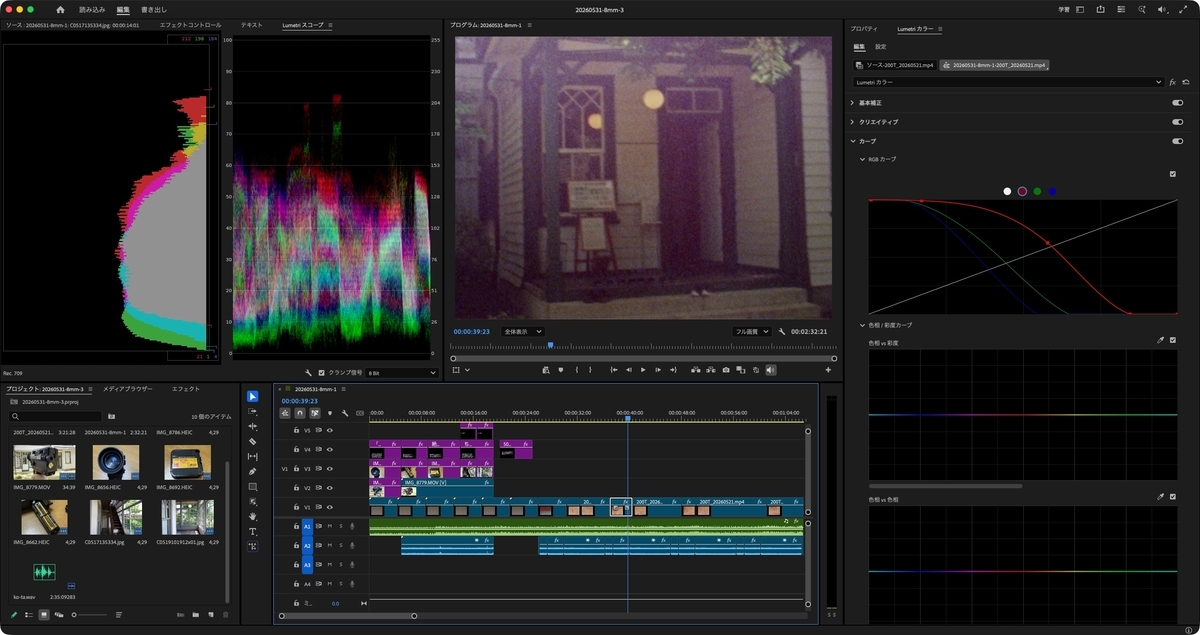1200x635 pixels.
Task: Switch to 読み込み workspace tab
Action: tap(93, 9)
